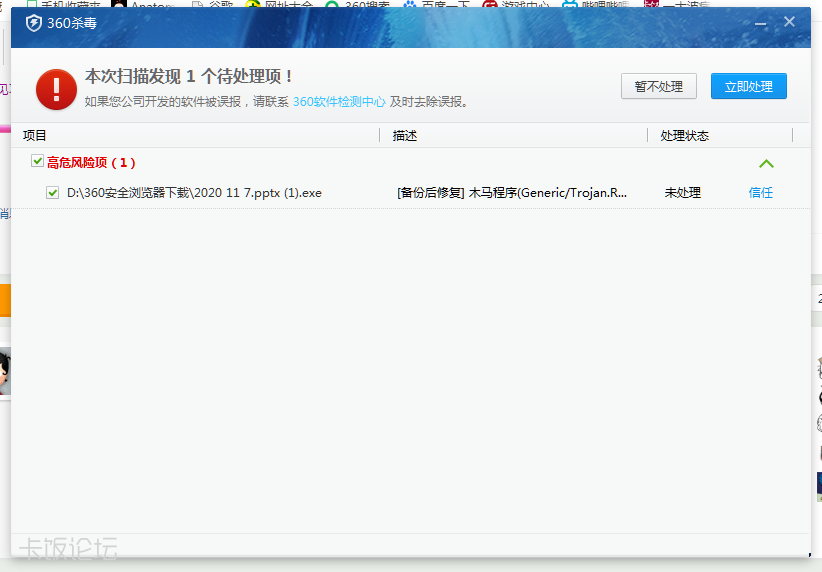Click the 高危风险项 (1) red group label
Viewport: 822px width, 572px height.
click(x=91, y=163)
